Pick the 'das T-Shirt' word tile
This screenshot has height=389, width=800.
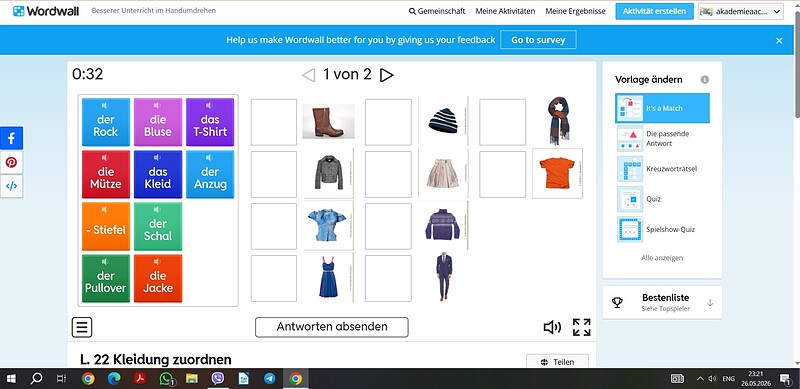point(210,122)
